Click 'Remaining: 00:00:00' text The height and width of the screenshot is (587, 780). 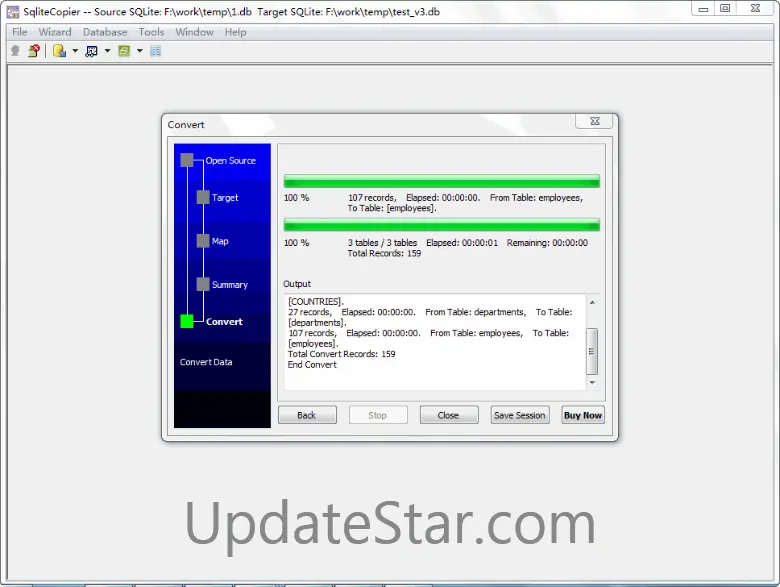[547, 243]
